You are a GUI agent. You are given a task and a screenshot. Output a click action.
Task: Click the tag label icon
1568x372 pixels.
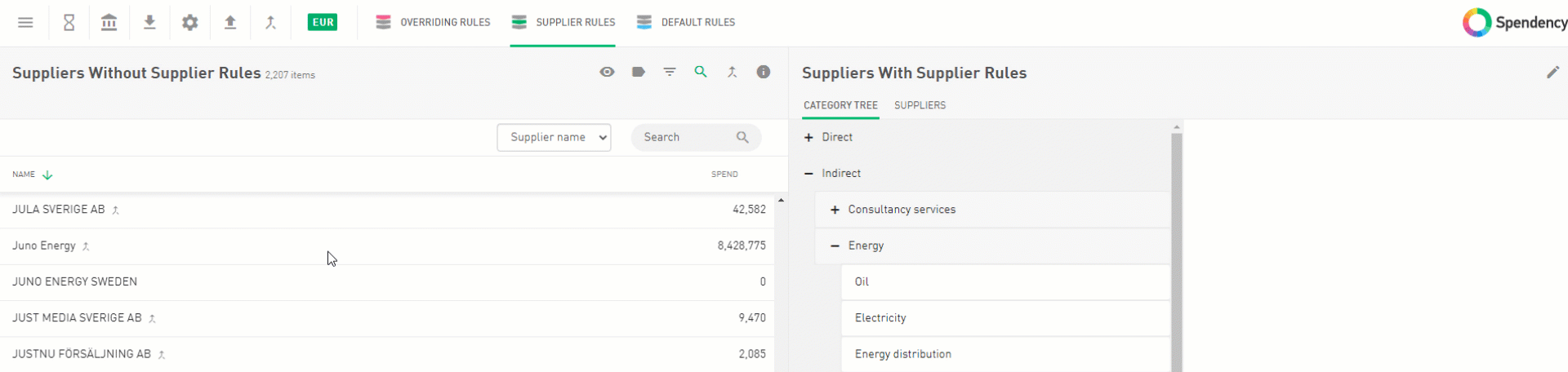pos(639,73)
